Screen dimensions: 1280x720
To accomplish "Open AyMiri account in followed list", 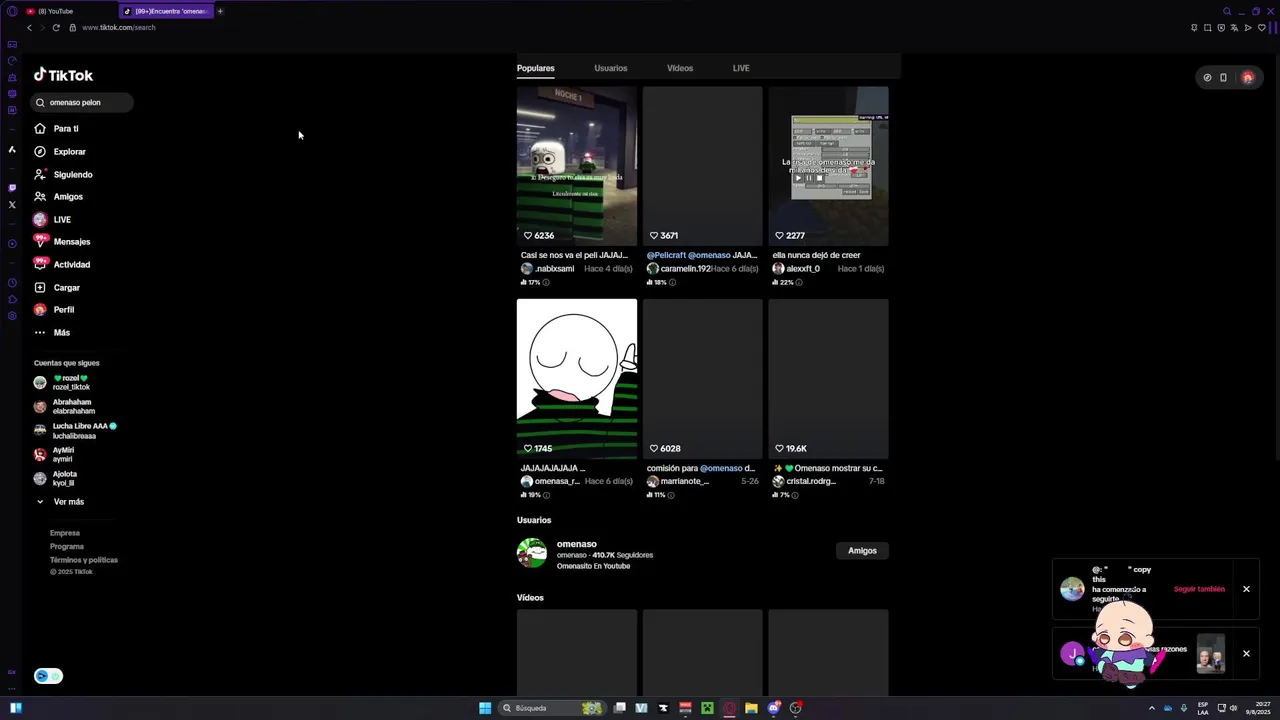I will [x=54, y=454].
